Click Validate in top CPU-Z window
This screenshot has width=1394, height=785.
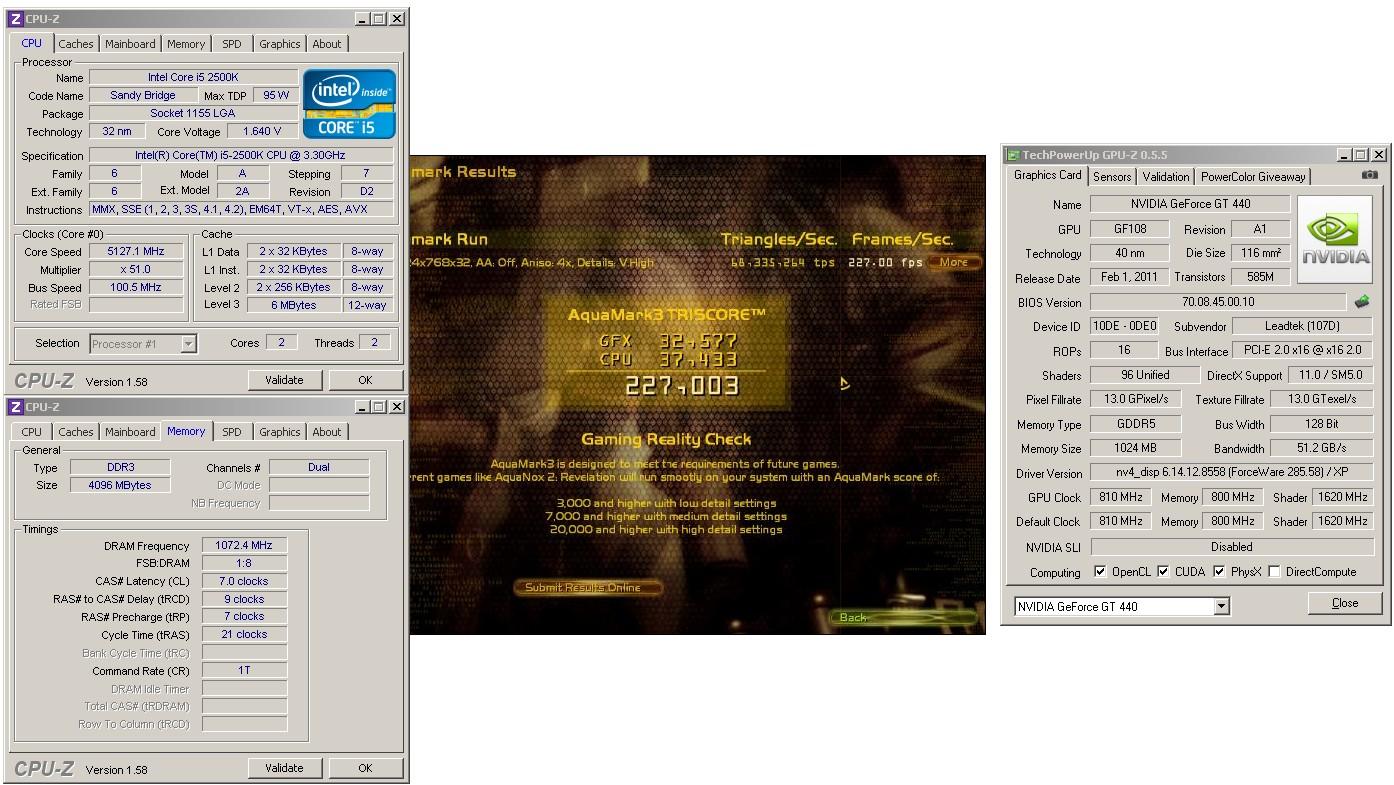click(x=284, y=380)
